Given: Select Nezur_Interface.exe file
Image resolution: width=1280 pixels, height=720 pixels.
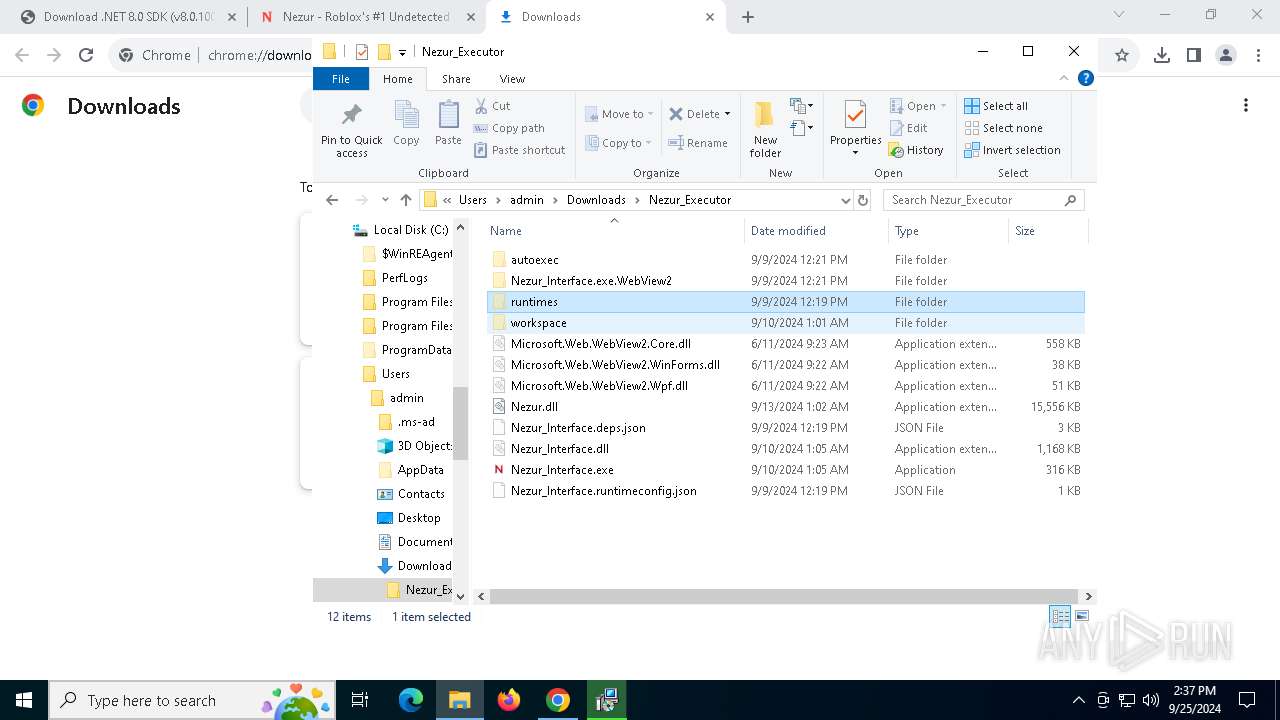Looking at the screenshot, I should point(562,470).
